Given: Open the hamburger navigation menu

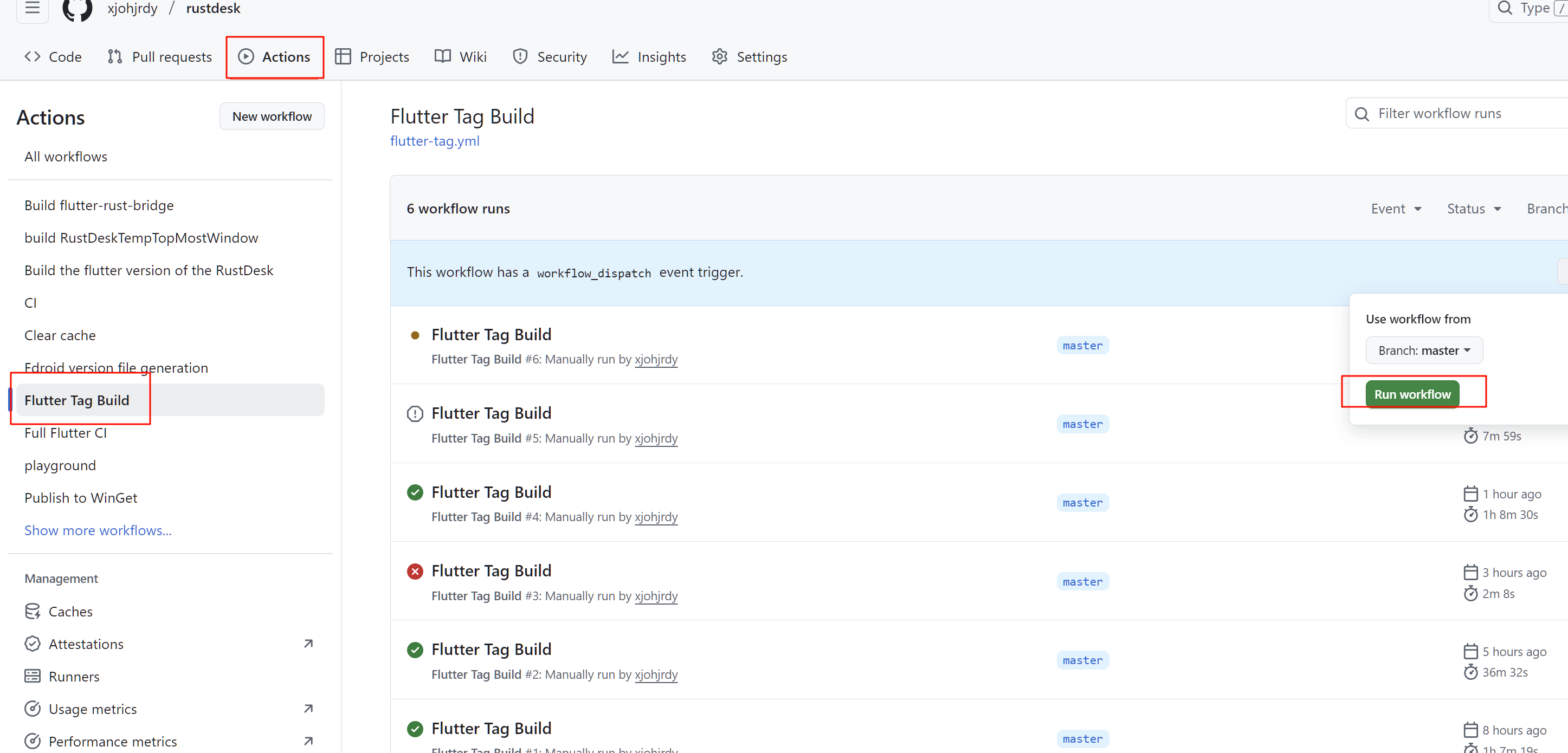Looking at the screenshot, I should click(33, 8).
